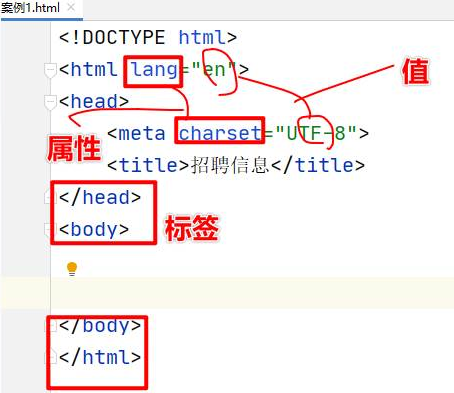Collapse the head tag fold marker
454x393 pixels.
[50, 102]
